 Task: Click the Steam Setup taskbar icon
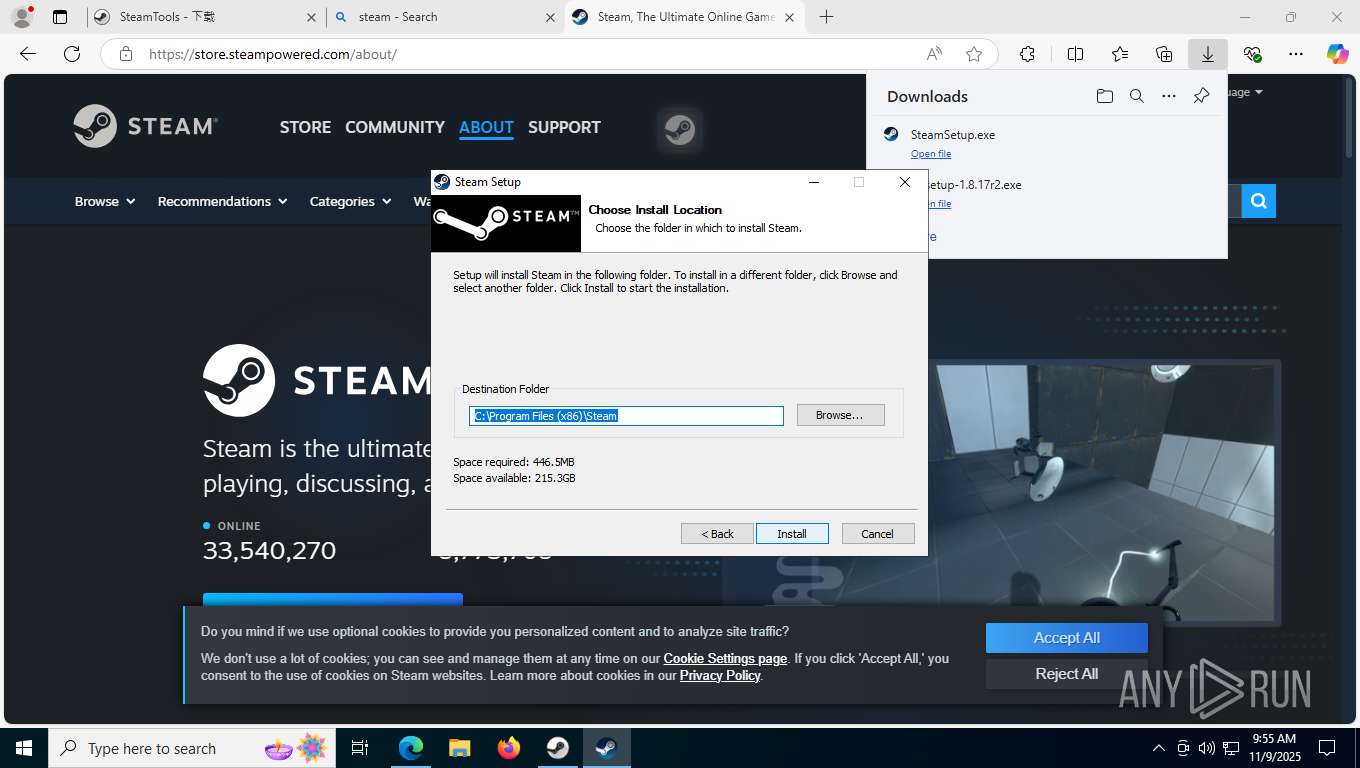(606, 748)
